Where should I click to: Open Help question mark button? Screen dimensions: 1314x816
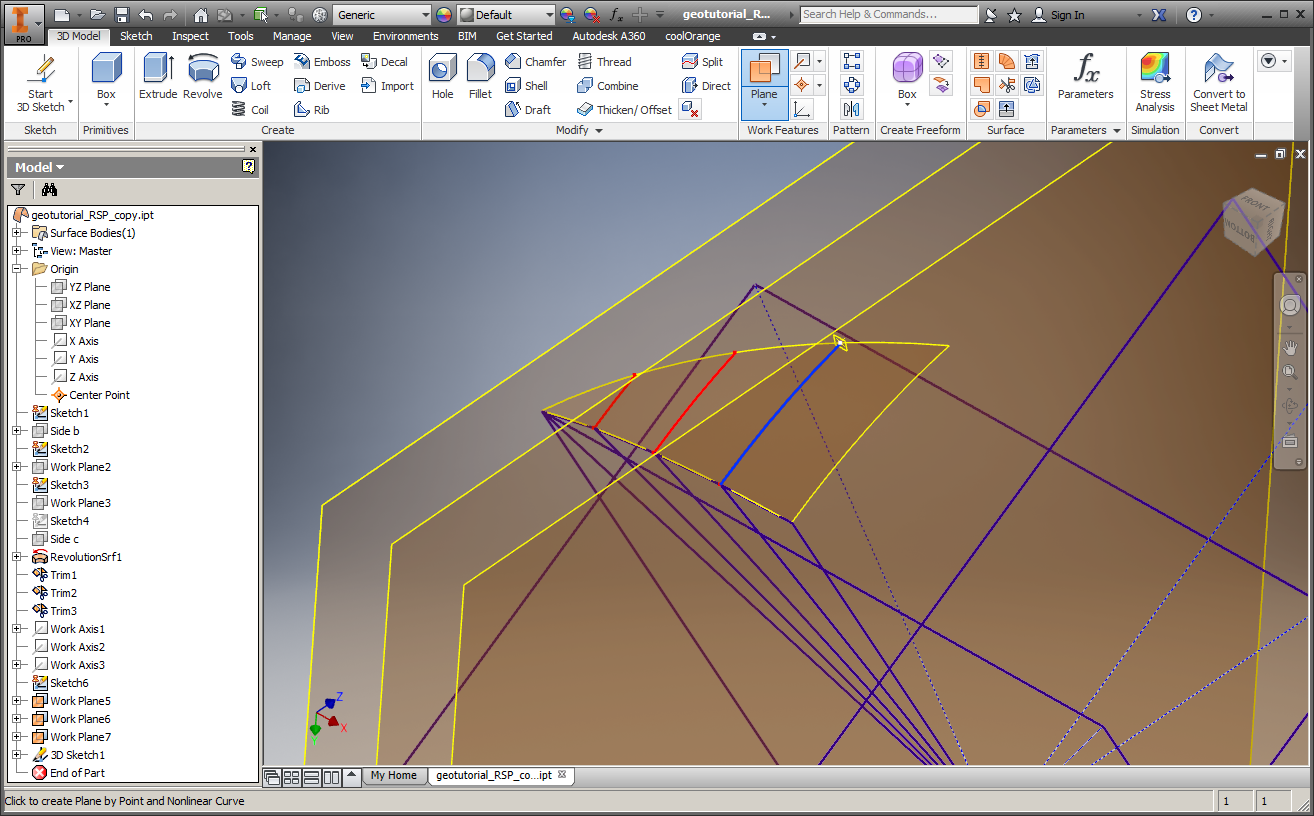(1193, 15)
